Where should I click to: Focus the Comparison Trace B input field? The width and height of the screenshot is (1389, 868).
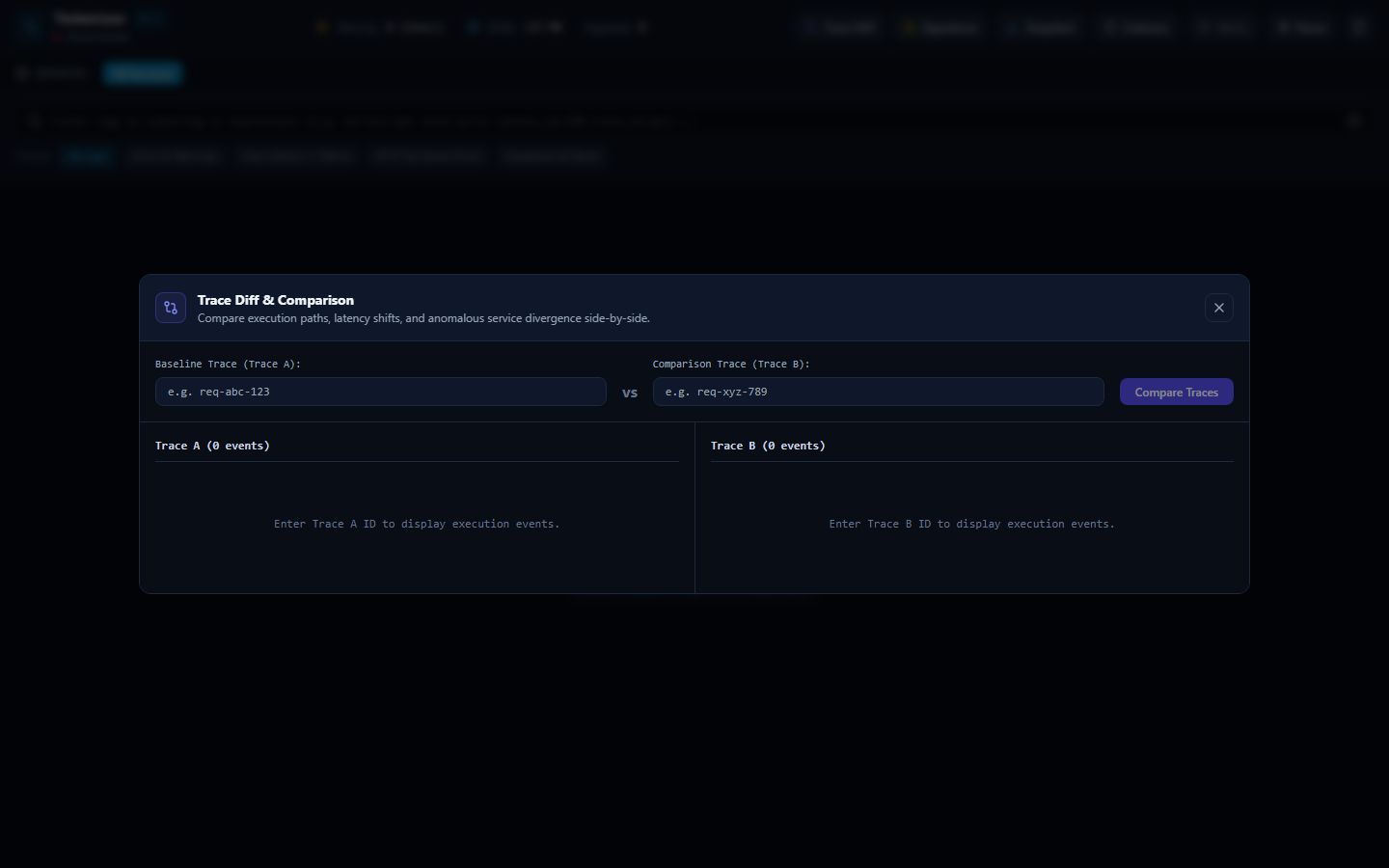[x=879, y=392]
